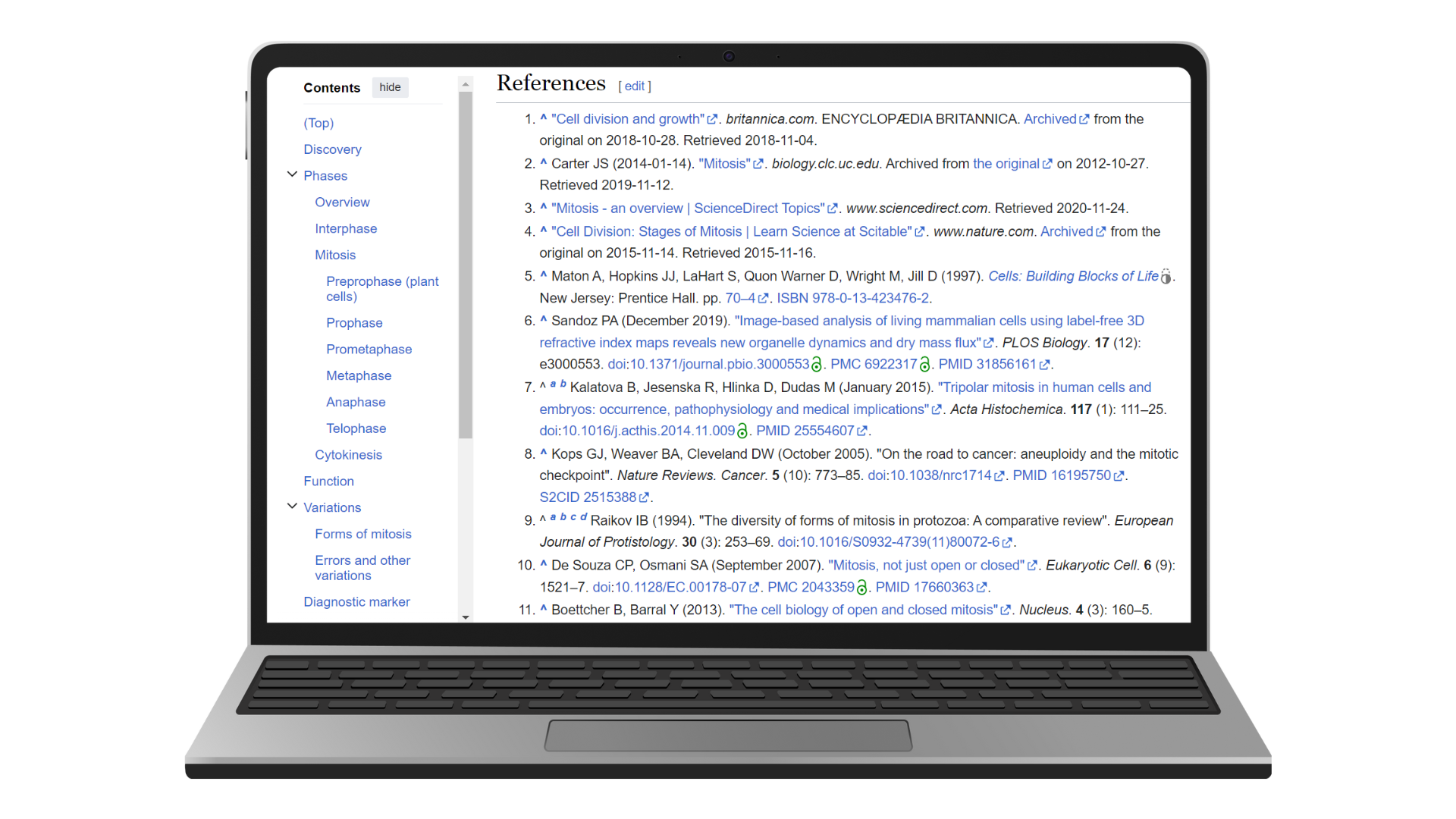This screenshot has height=819, width=1456.
Task: Click the green open-access lock after PMC 2043359
Action: coord(861,588)
